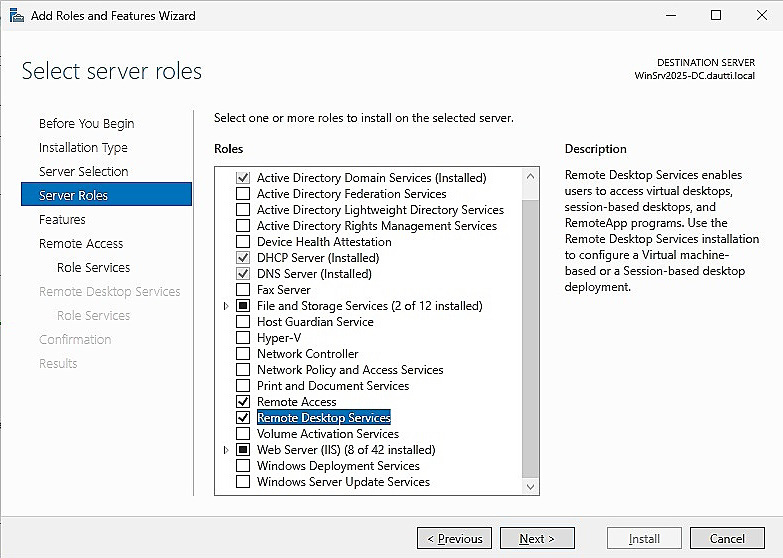Select Network Controller role label

click(x=308, y=354)
